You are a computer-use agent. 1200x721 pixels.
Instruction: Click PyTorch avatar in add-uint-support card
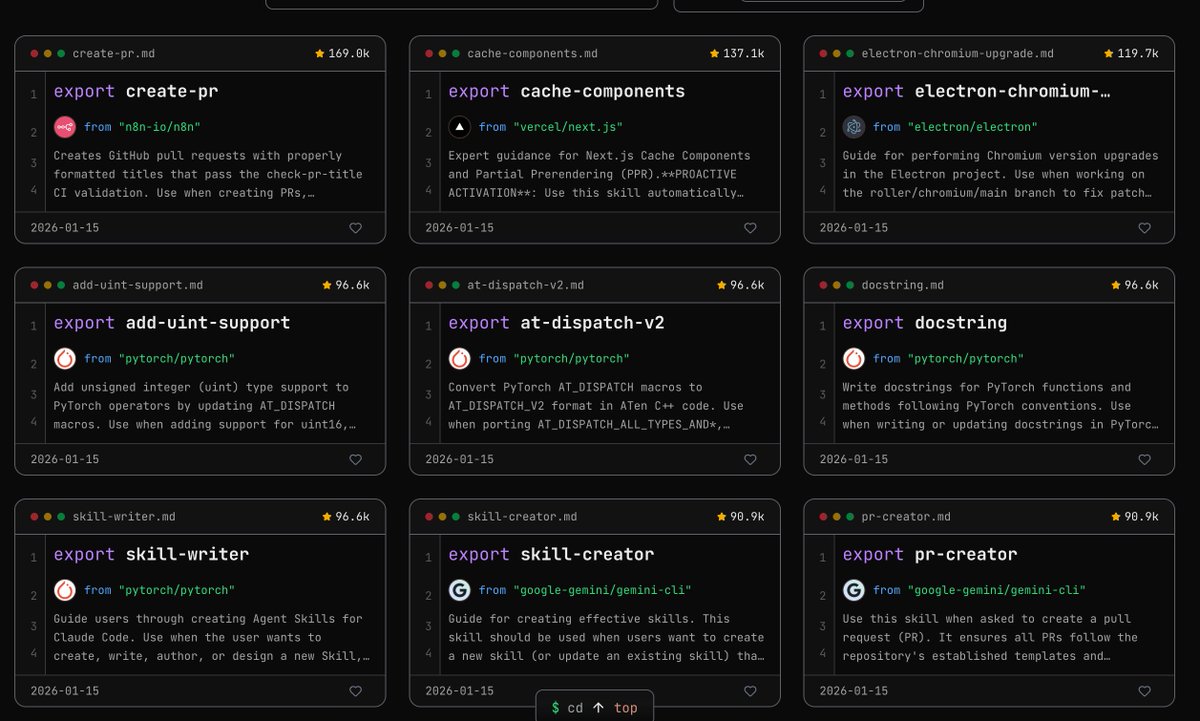pos(65,359)
